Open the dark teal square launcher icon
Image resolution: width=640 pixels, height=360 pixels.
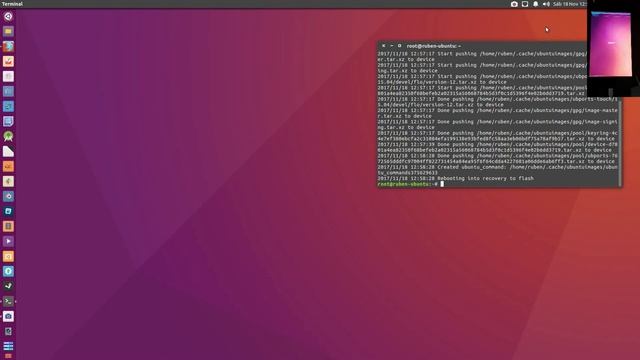tap(8, 211)
